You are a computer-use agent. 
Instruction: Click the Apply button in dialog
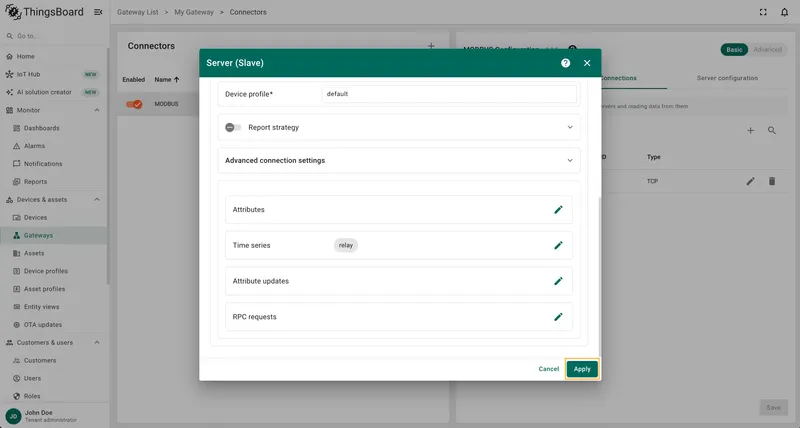pos(582,369)
